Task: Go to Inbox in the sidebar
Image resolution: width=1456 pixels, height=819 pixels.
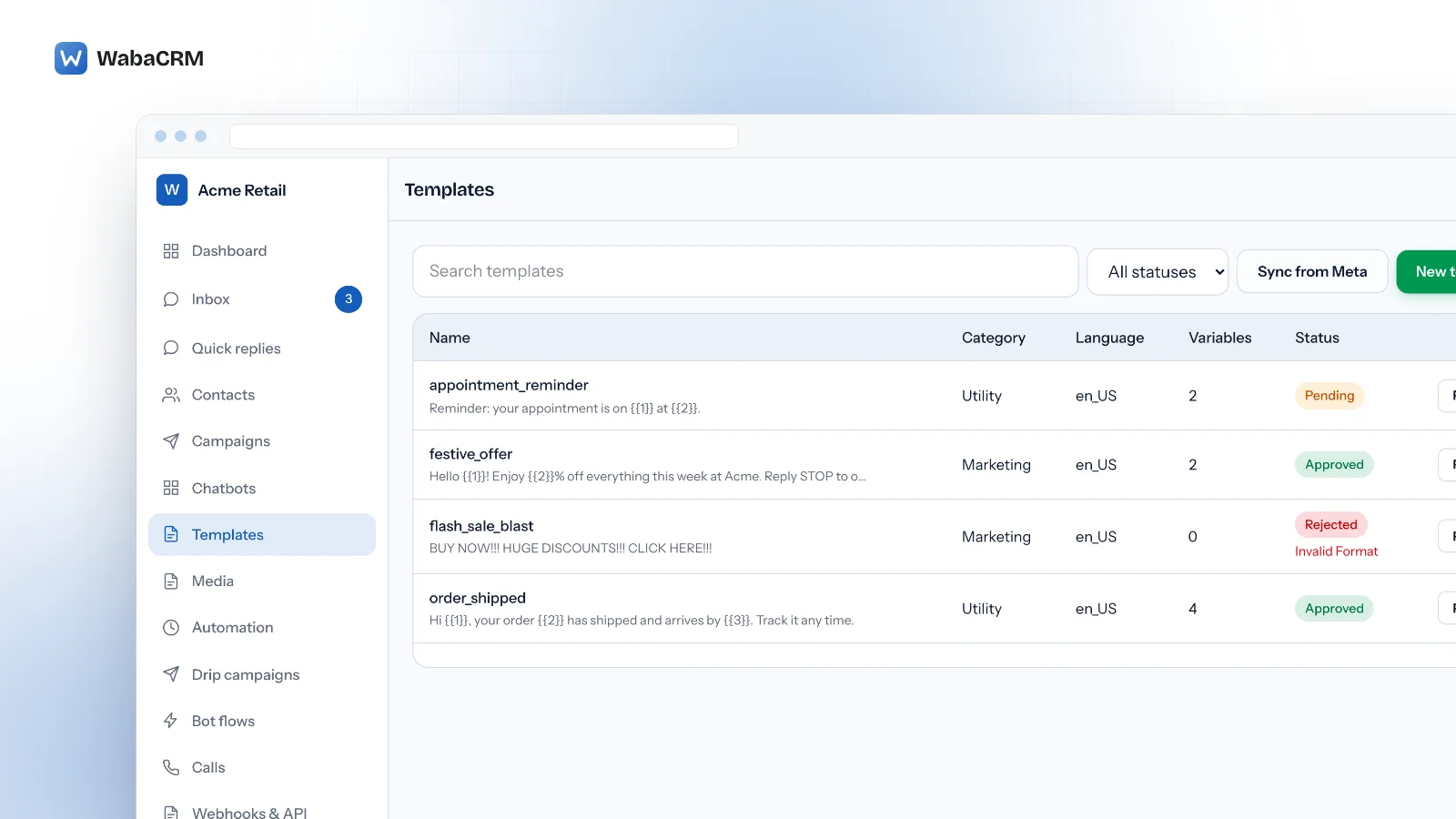Action: pos(262,299)
